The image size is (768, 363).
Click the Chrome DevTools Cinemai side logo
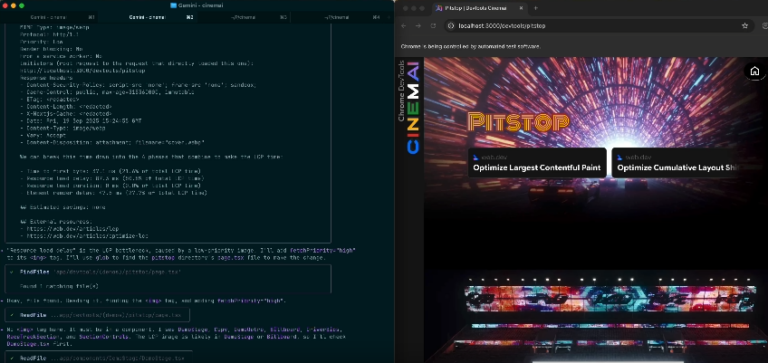[409, 107]
